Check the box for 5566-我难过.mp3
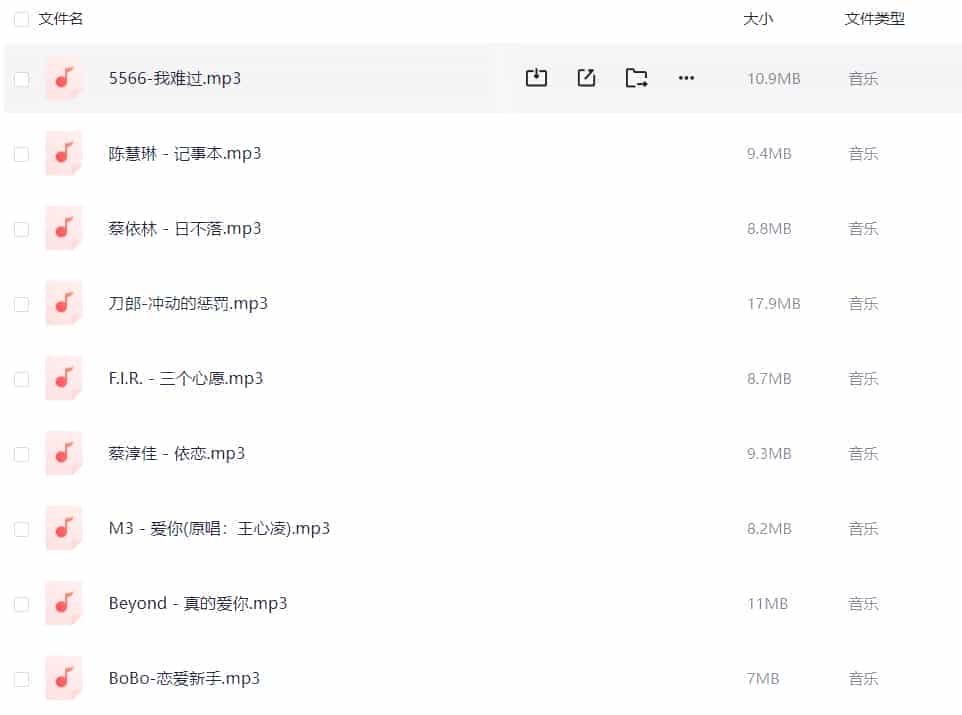This screenshot has width=962, height=715. point(21,79)
